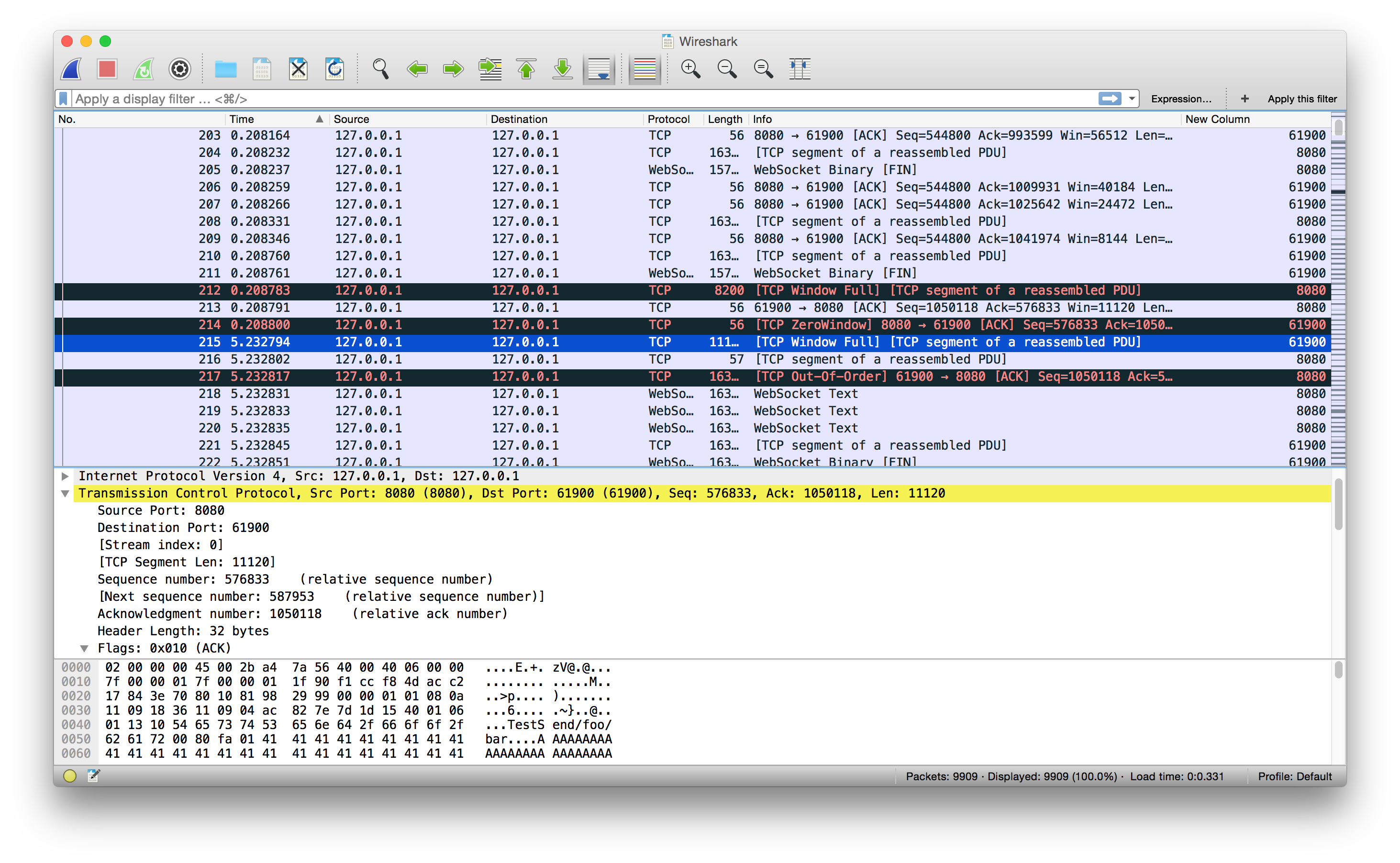The image size is (1400, 863).
Task: Sort packets by Protocol column header
Action: [x=668, y=119]
